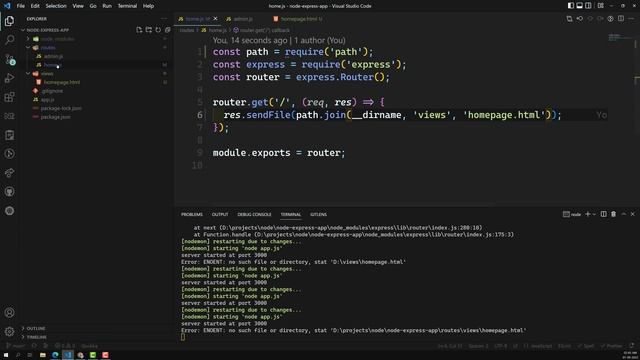Viewport: 640px width, 360px height.
Task: Open the Go menu
Action: coord(93,6)
